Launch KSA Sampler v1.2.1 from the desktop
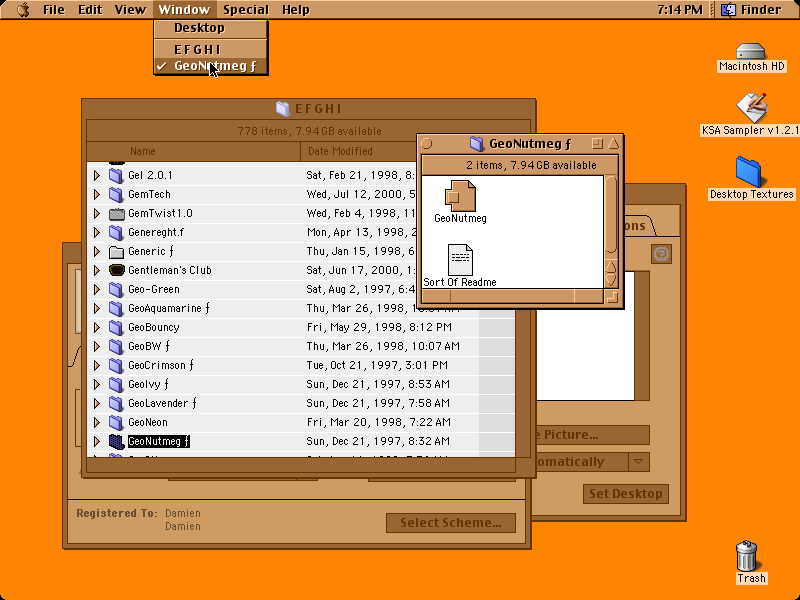800x600 pixels. [751, 107]
